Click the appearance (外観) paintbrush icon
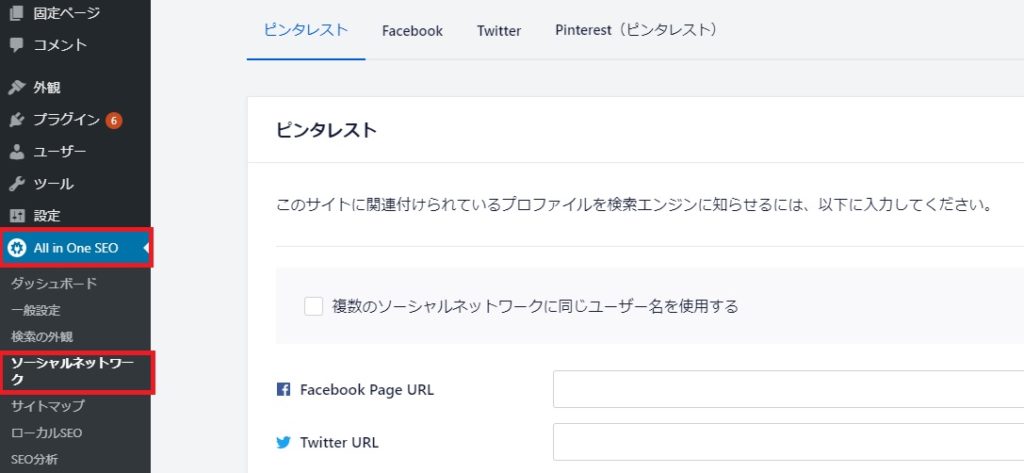Image resolution: width=1024 pixels, height=473 pixels. click(x=16, y=87)
